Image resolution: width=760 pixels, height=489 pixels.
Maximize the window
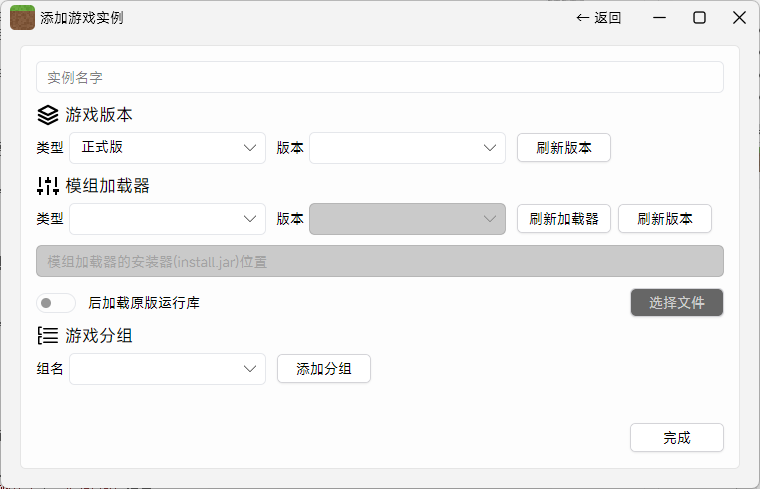point(700,18)
